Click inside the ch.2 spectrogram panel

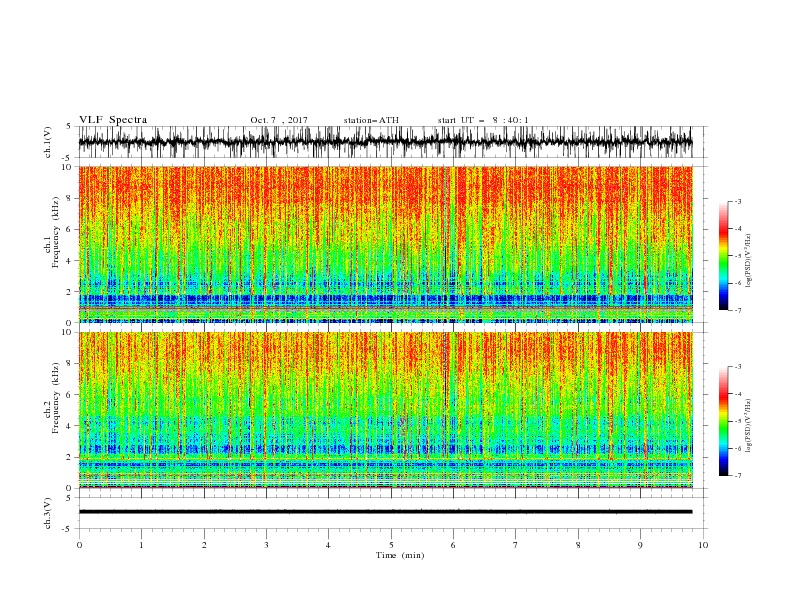pos(385,410)
